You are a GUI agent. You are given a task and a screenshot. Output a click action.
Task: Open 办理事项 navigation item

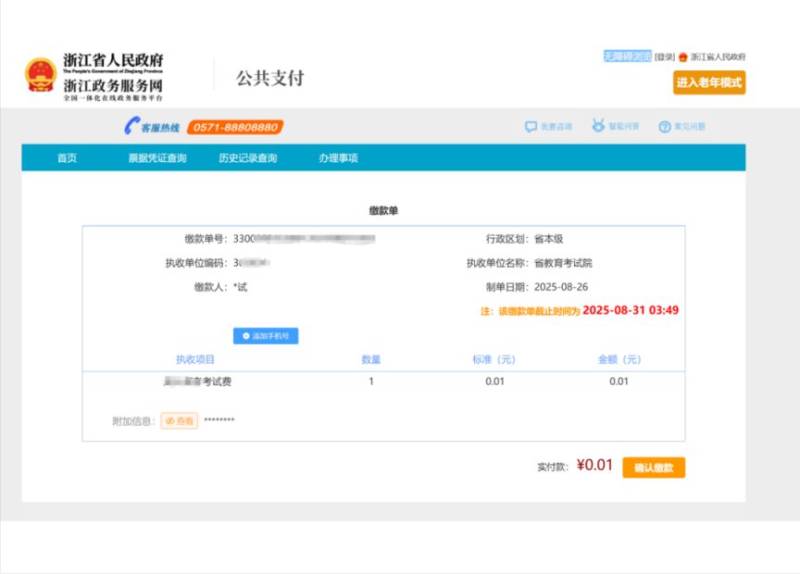pos(338,158)
